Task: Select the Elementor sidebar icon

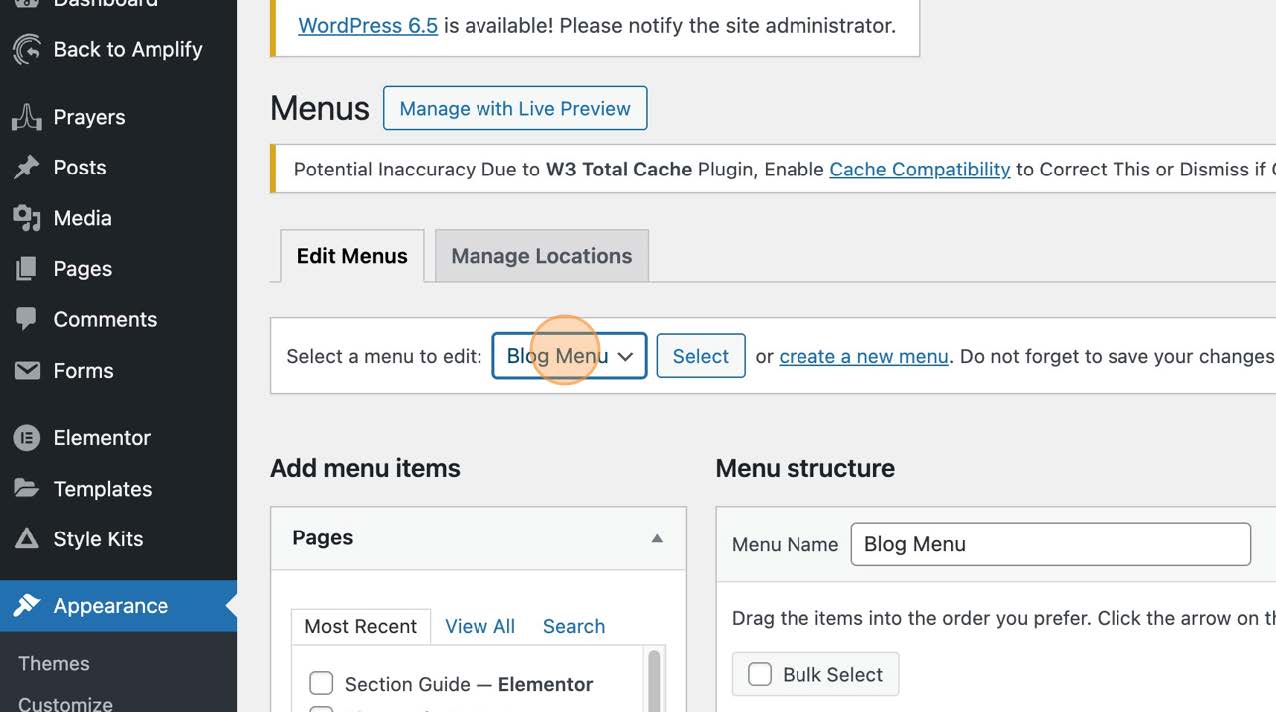Action: [x=28, y=438]
